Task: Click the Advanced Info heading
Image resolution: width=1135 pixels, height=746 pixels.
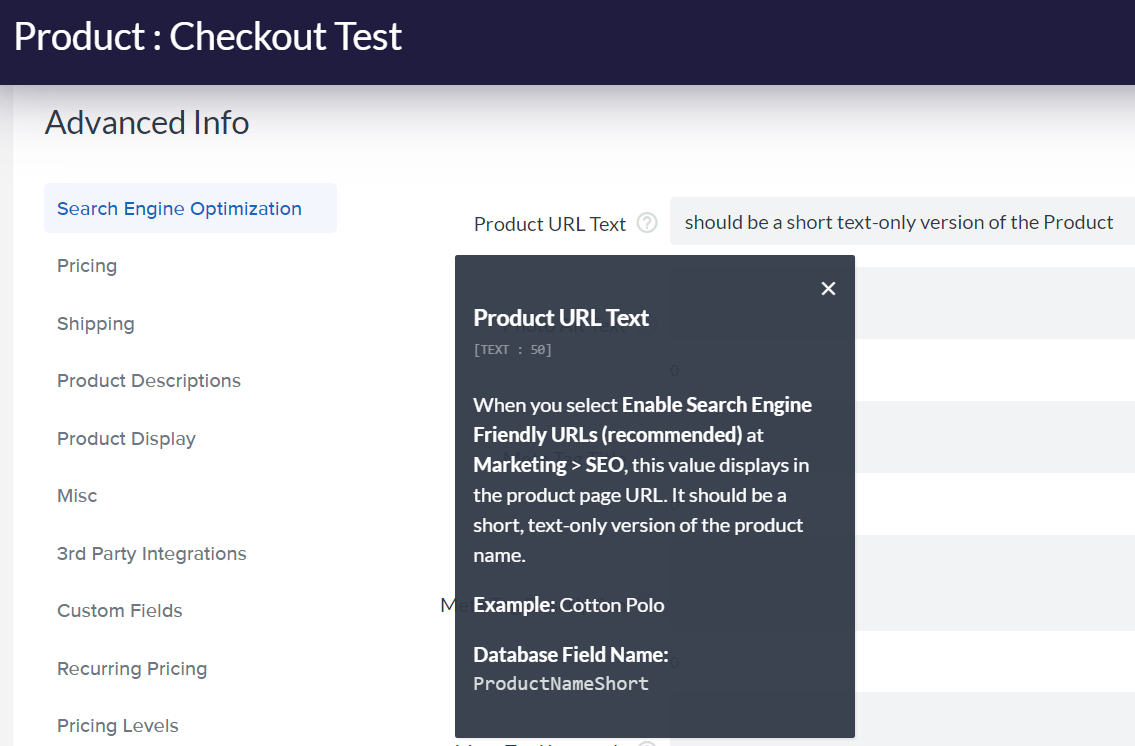Action: coord(147,123)
